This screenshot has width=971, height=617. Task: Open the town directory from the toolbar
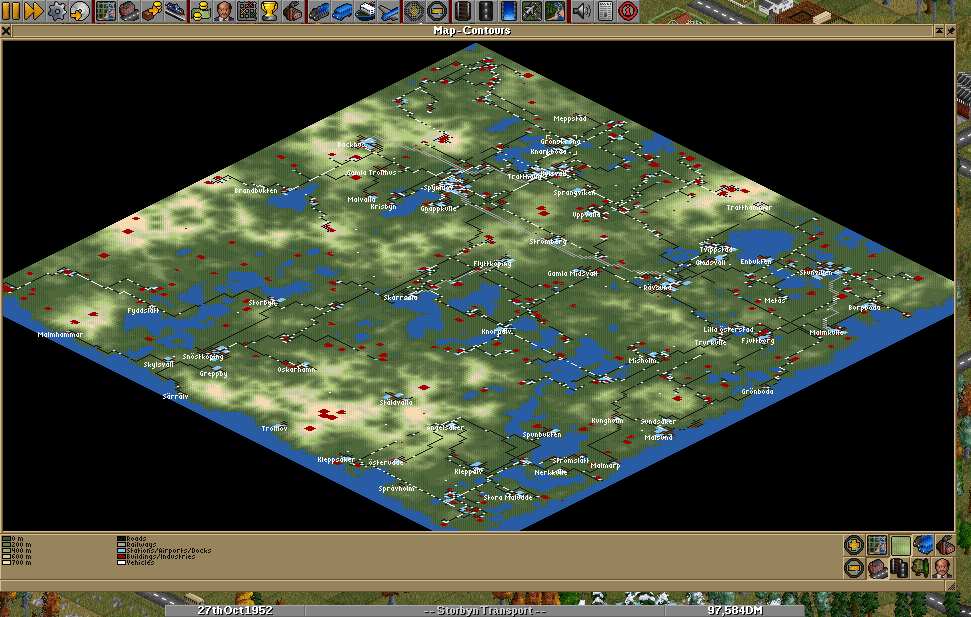[129, 11]
